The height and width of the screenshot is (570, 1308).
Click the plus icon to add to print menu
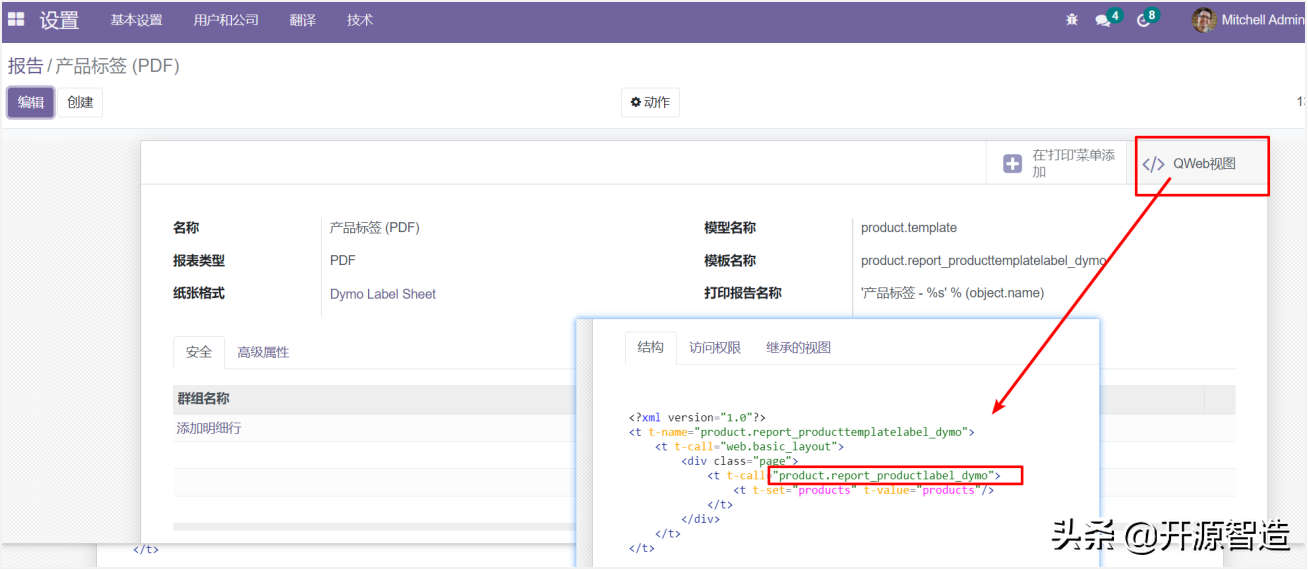tap(1013, 164)
